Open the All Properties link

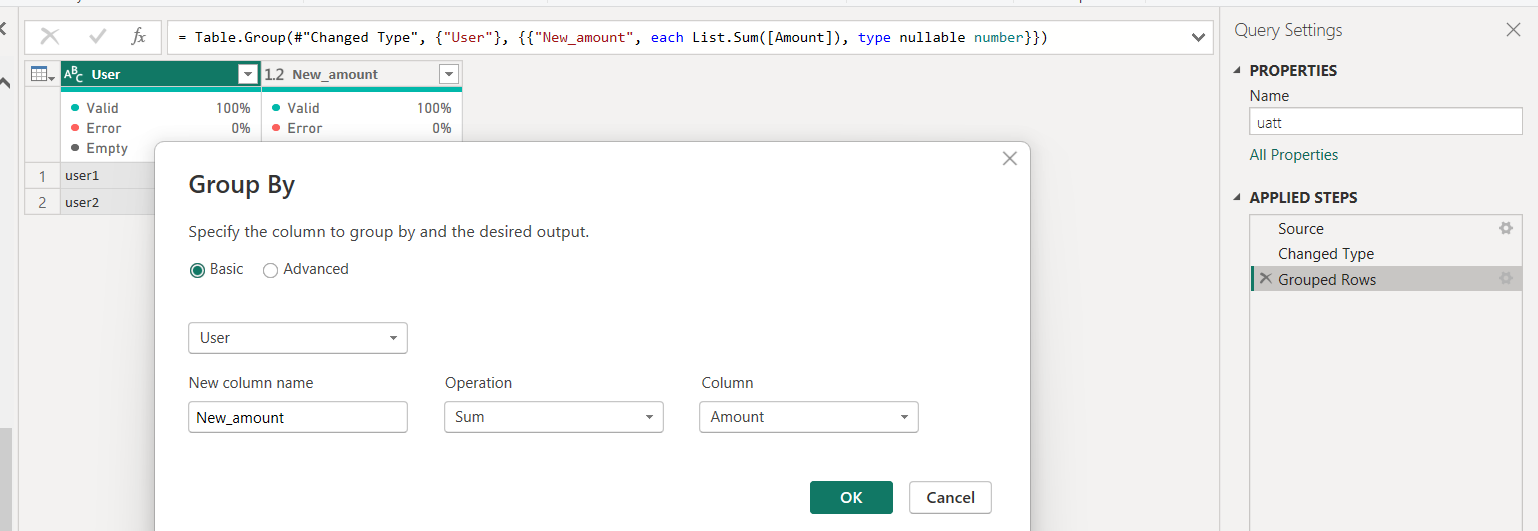tap(1293, 155)
